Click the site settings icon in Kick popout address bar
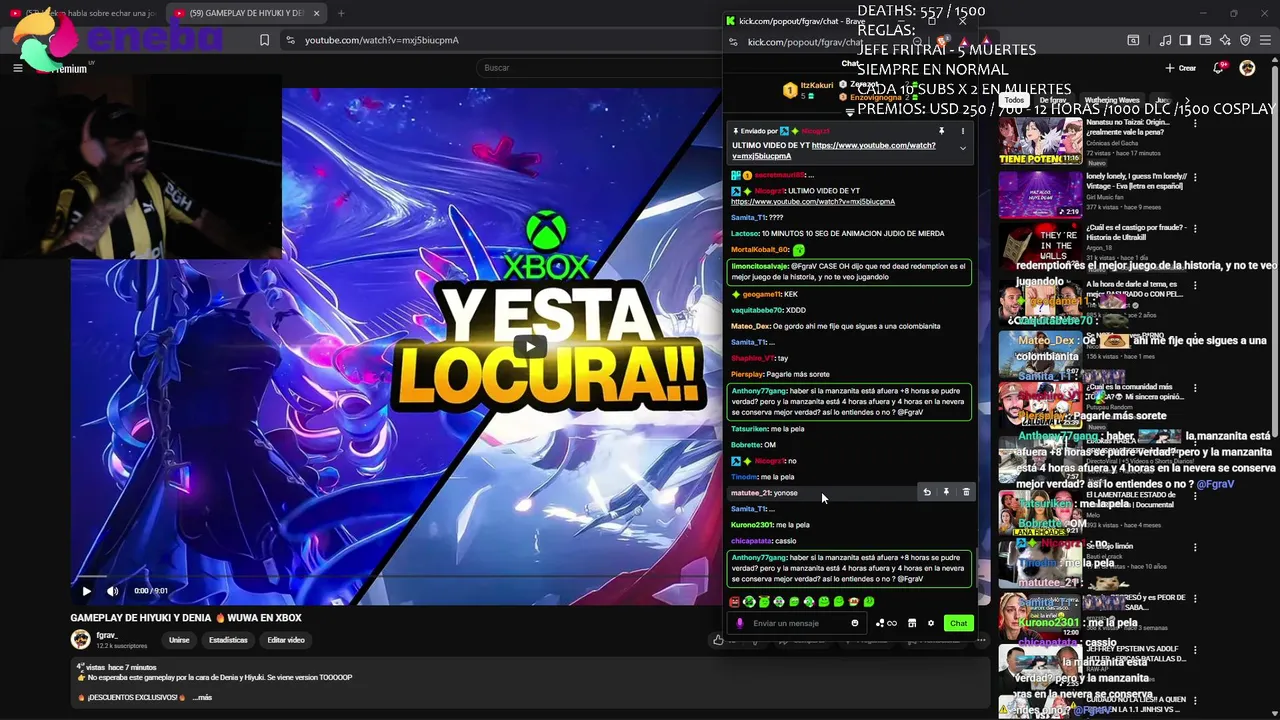1280x720 pixels. 733,42
